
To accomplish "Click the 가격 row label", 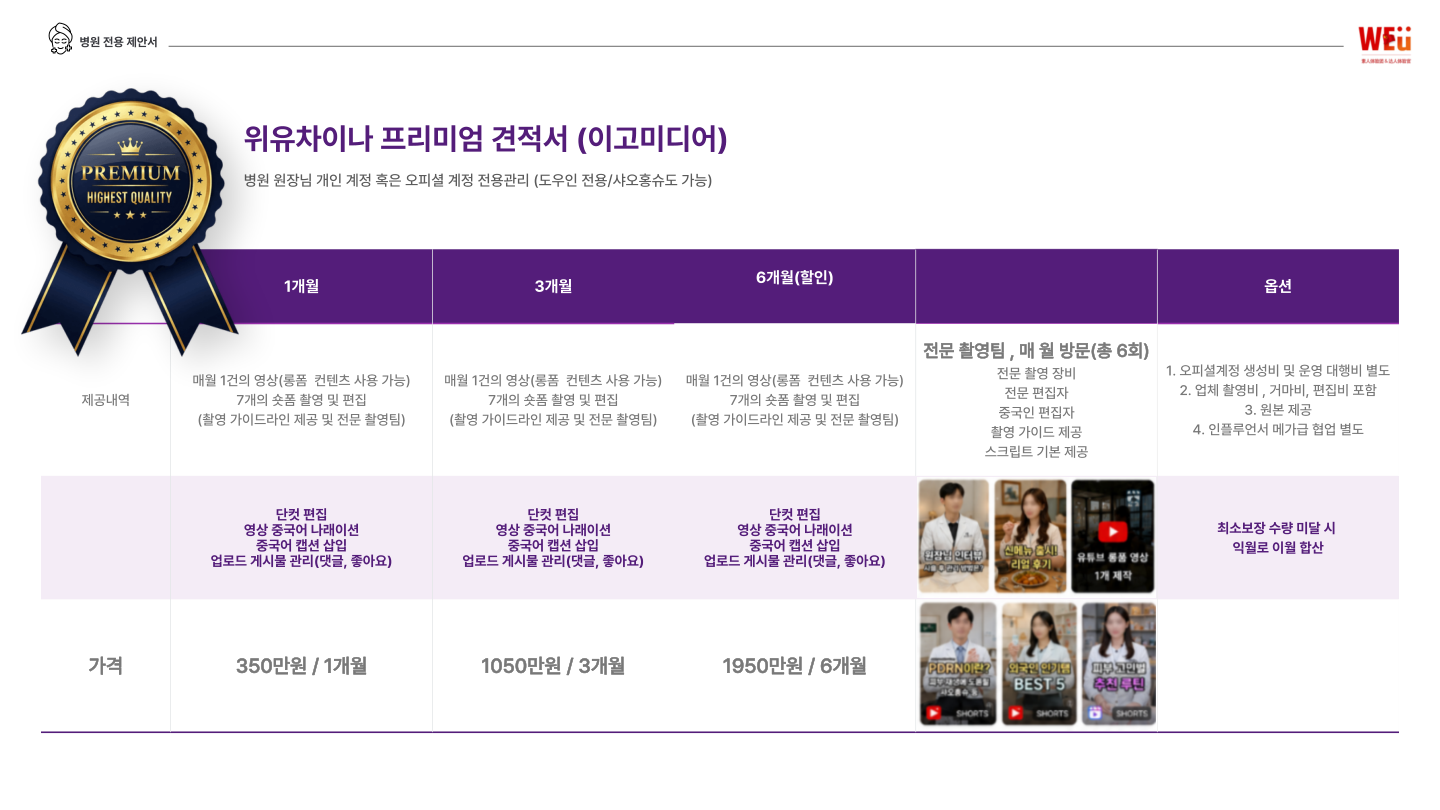I will click(105, 665).
